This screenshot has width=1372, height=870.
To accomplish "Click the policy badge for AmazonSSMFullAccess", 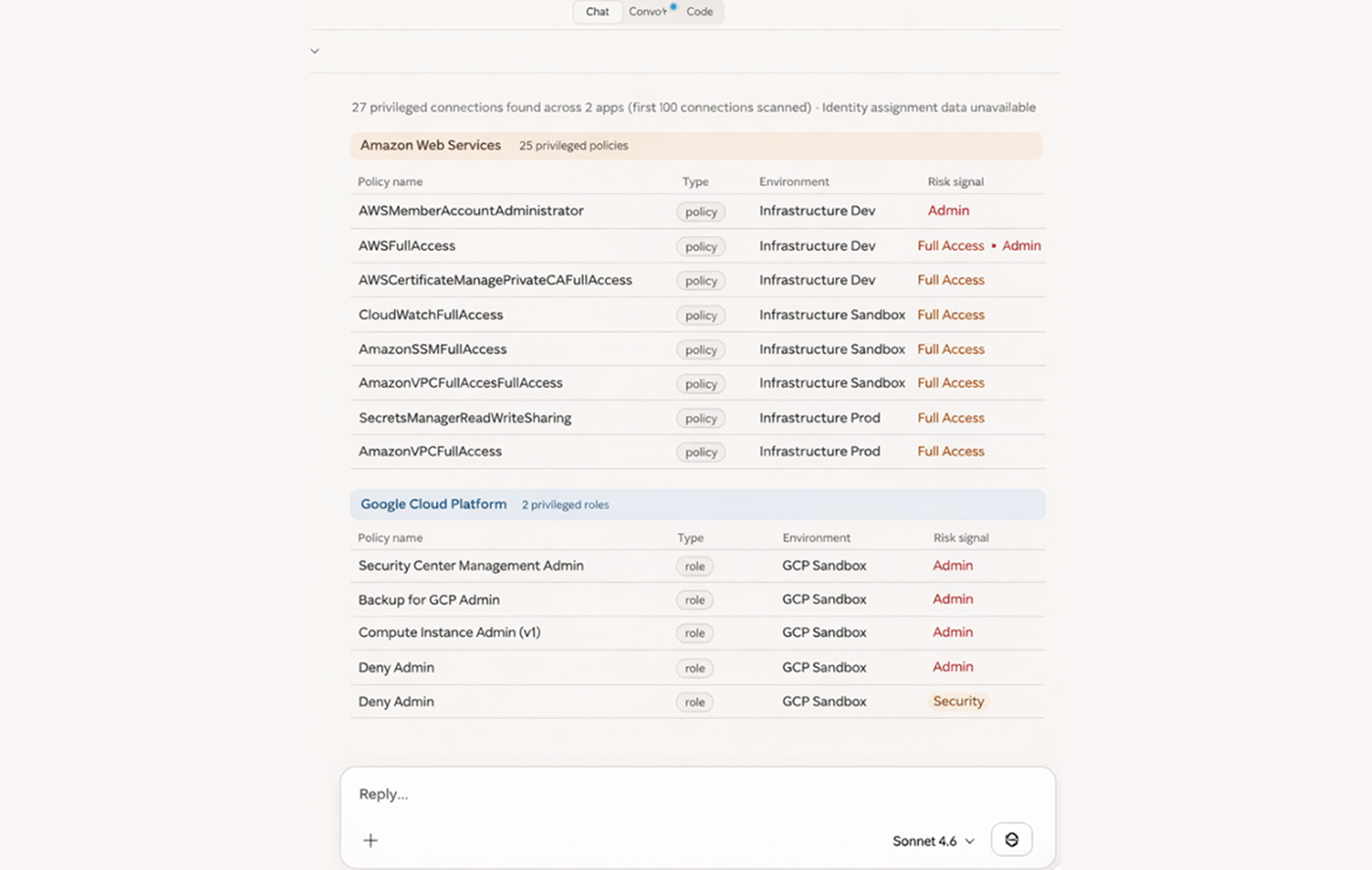I will (701, 350).
